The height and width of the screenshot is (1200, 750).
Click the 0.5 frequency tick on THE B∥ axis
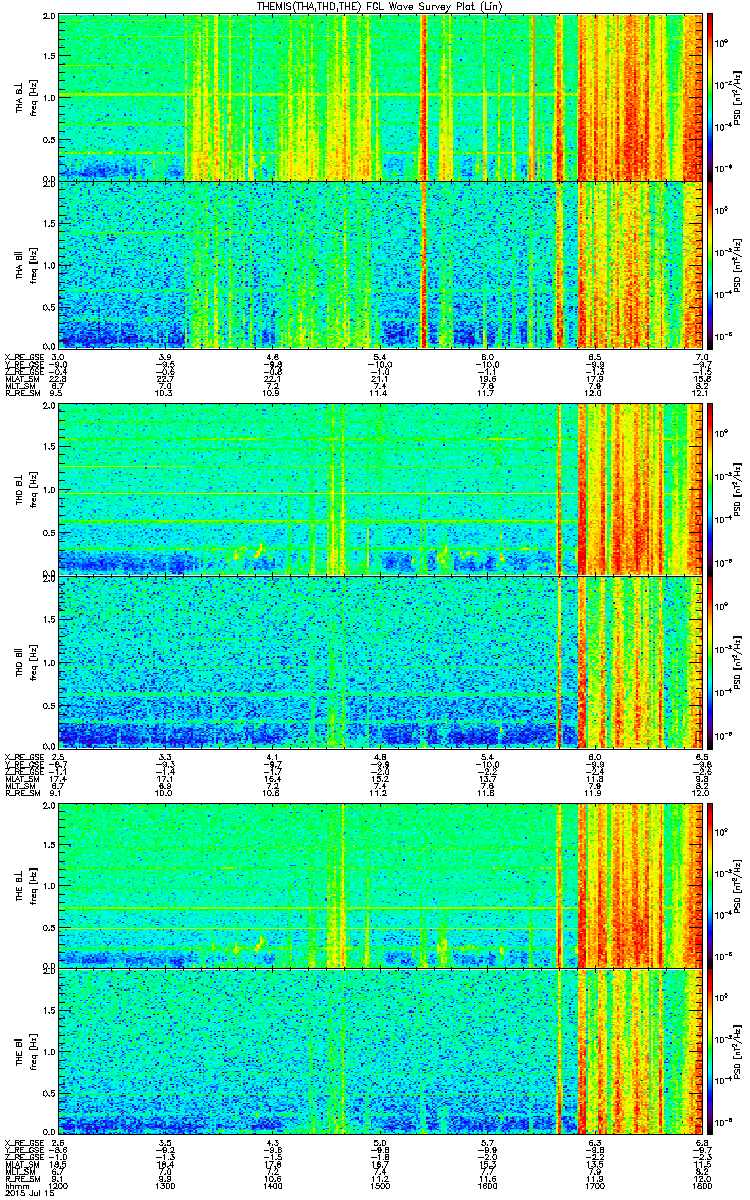(x=49, y=1096)
